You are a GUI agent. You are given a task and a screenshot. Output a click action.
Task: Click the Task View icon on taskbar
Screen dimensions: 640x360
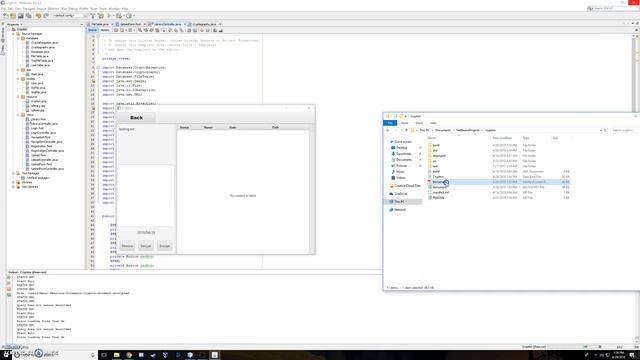click(104, 355)
